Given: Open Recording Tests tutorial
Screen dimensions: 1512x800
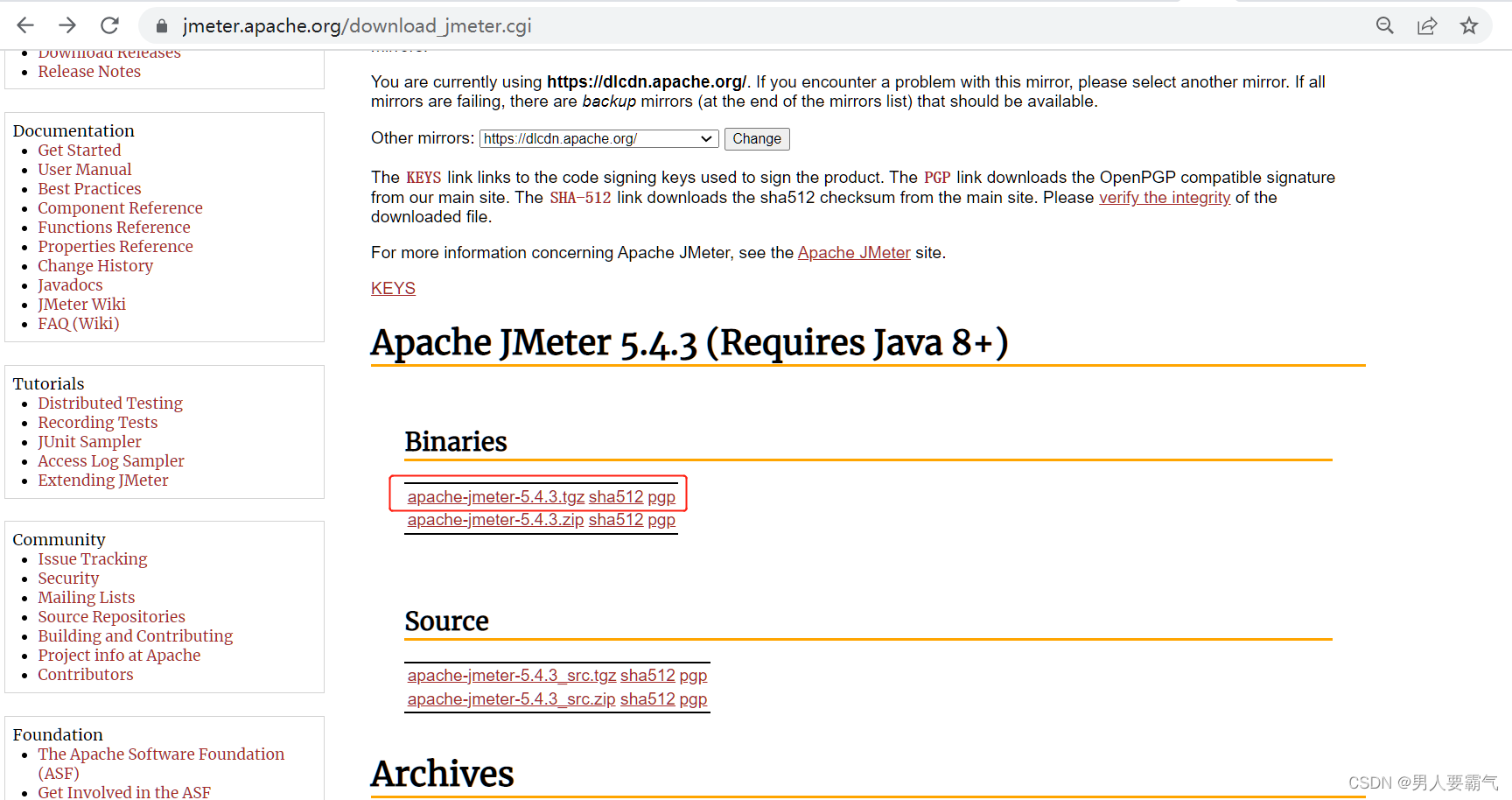Looking at the screenshot, I should [x=98, y=423].
